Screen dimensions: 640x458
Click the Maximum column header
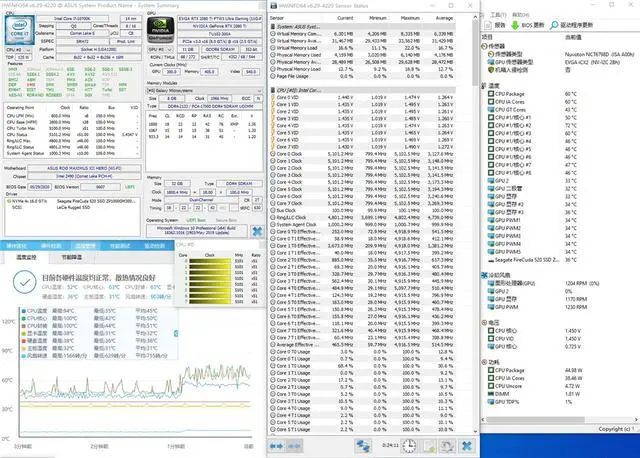[x=410, y=18]
